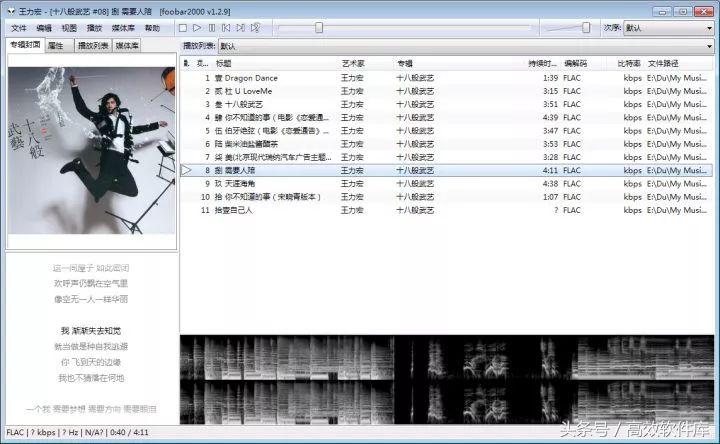This screenshot has width=720, height=444.
Task: Close the foobar2000 window
Action: pyautogui.click(x=703, y=11)
